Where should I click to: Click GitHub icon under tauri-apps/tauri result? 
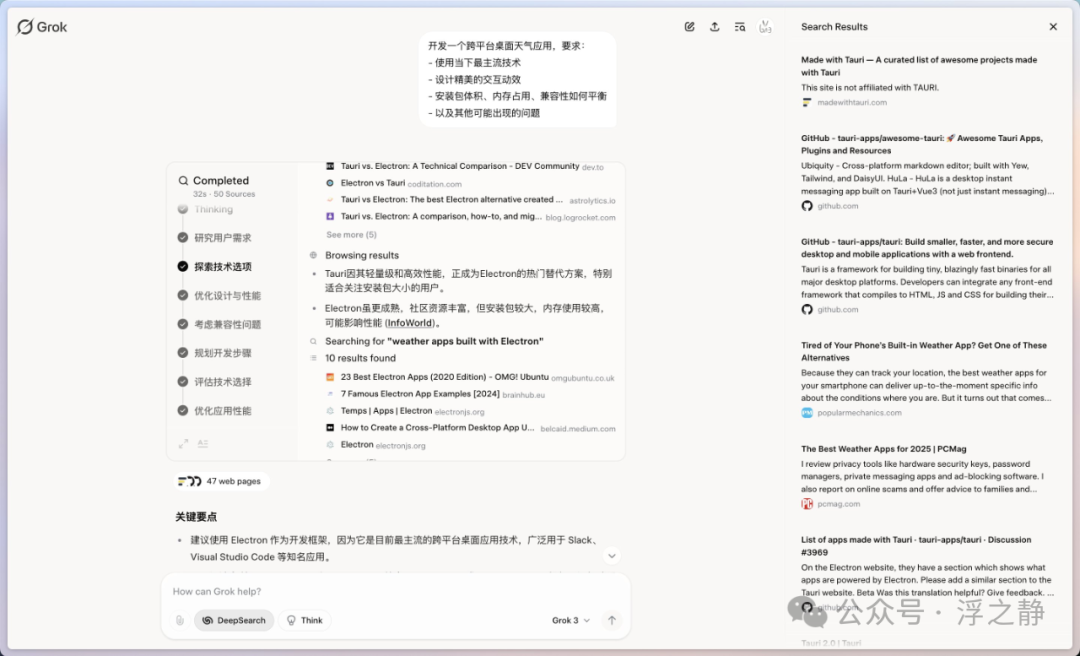pyautogui.click(x=807, y=309)
